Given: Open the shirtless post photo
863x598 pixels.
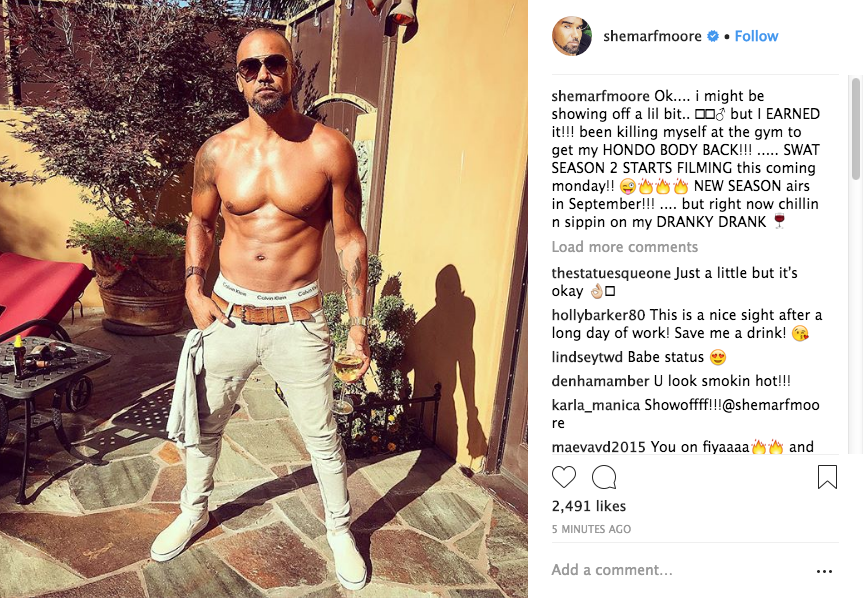Looking at the screenshot, I should (x=264, y=299).
